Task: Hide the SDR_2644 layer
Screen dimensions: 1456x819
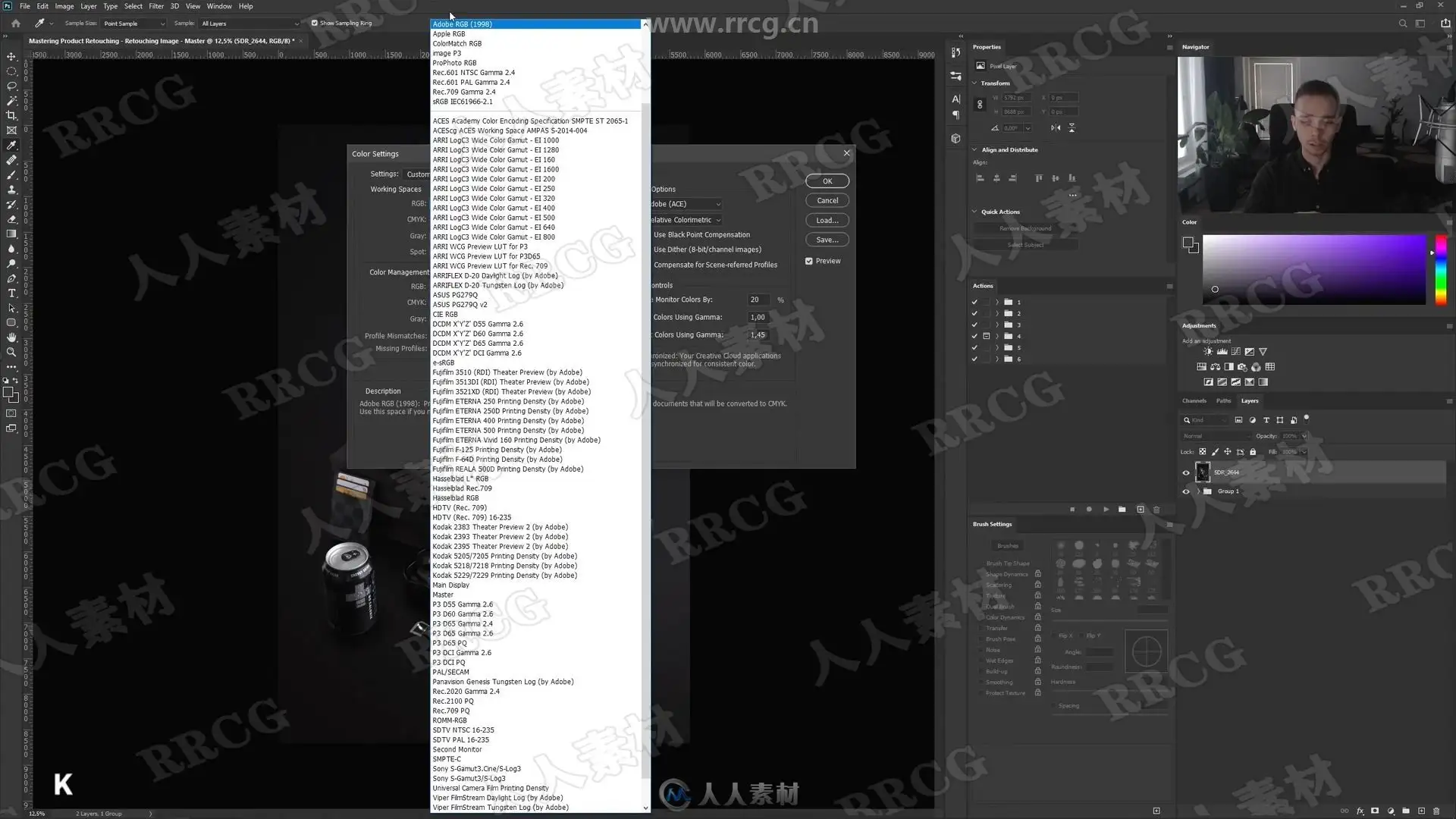Action: [x=1186, y=472]
